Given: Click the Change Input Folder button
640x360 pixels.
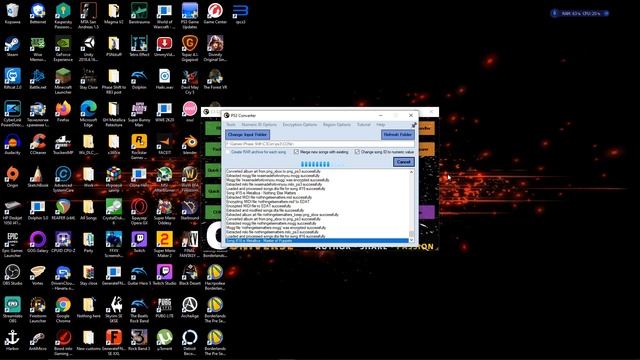Looking at the screenshot, I should [x=247, y=134].
